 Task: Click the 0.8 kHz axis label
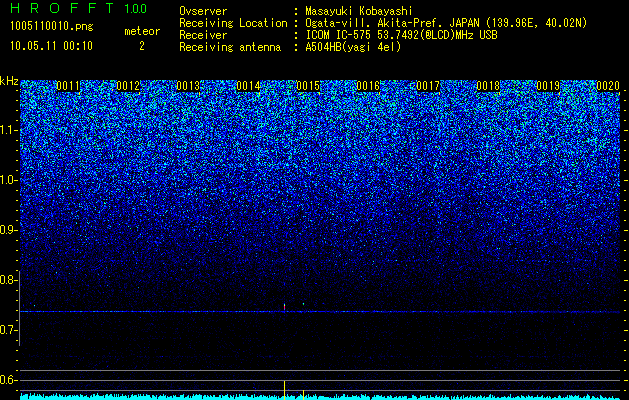[9, 280]
